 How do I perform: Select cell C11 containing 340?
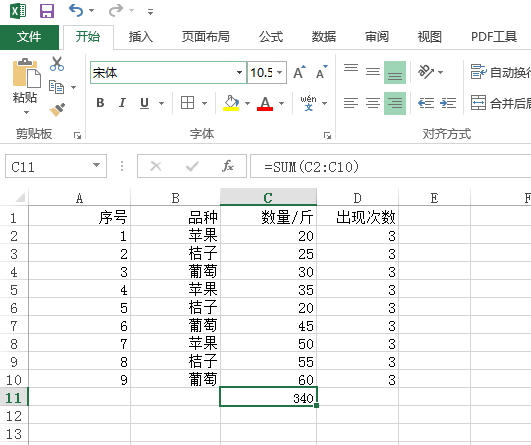point(269,397)
